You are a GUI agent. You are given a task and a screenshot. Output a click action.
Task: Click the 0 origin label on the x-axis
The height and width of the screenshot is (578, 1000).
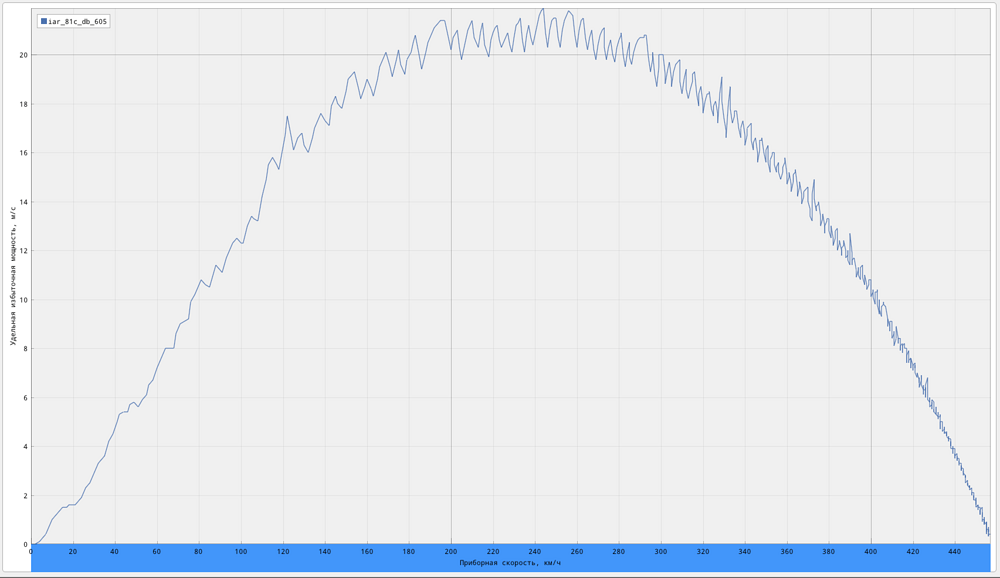31,551
